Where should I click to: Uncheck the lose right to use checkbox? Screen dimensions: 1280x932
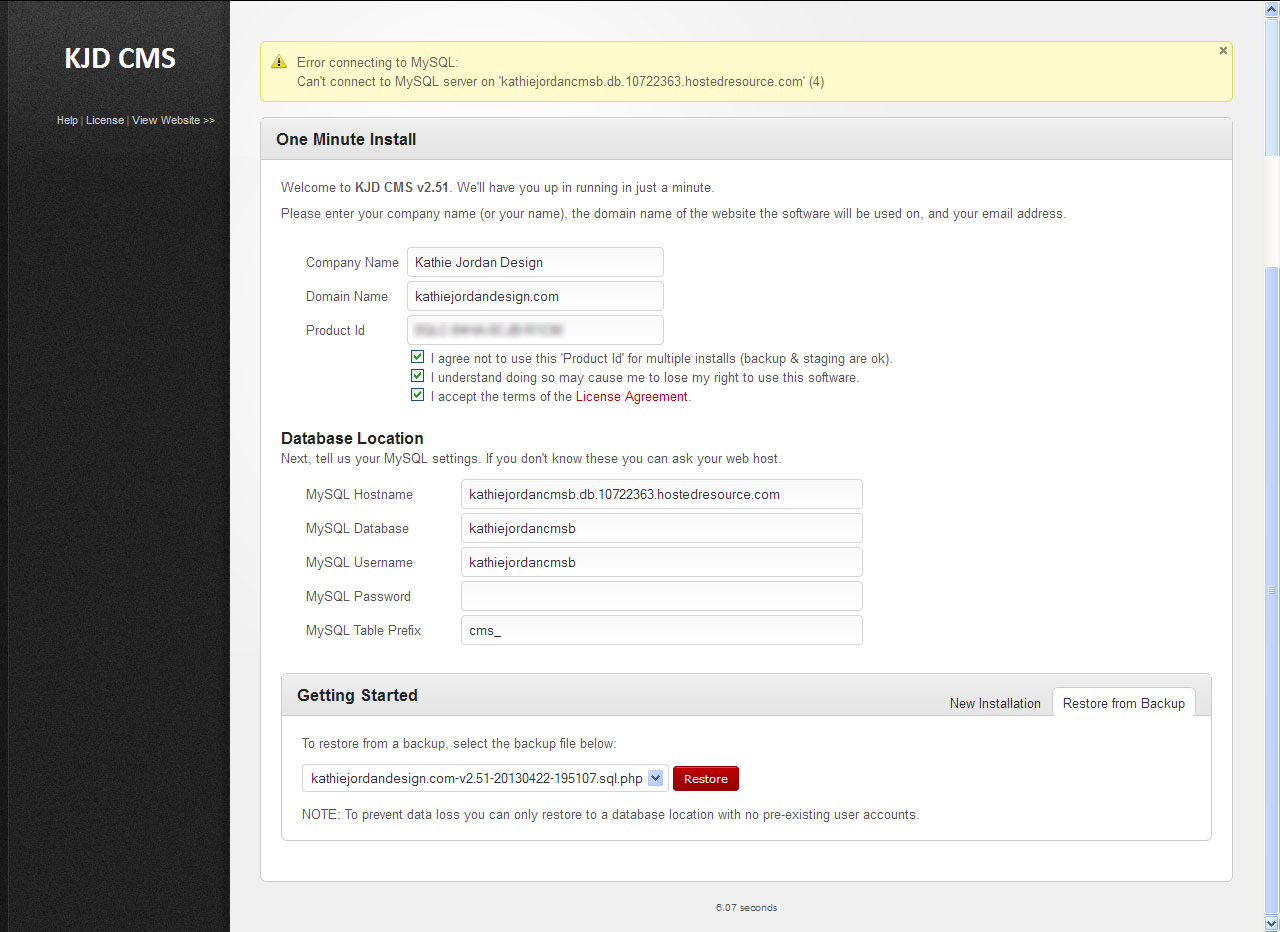click(x=417, y=376)
